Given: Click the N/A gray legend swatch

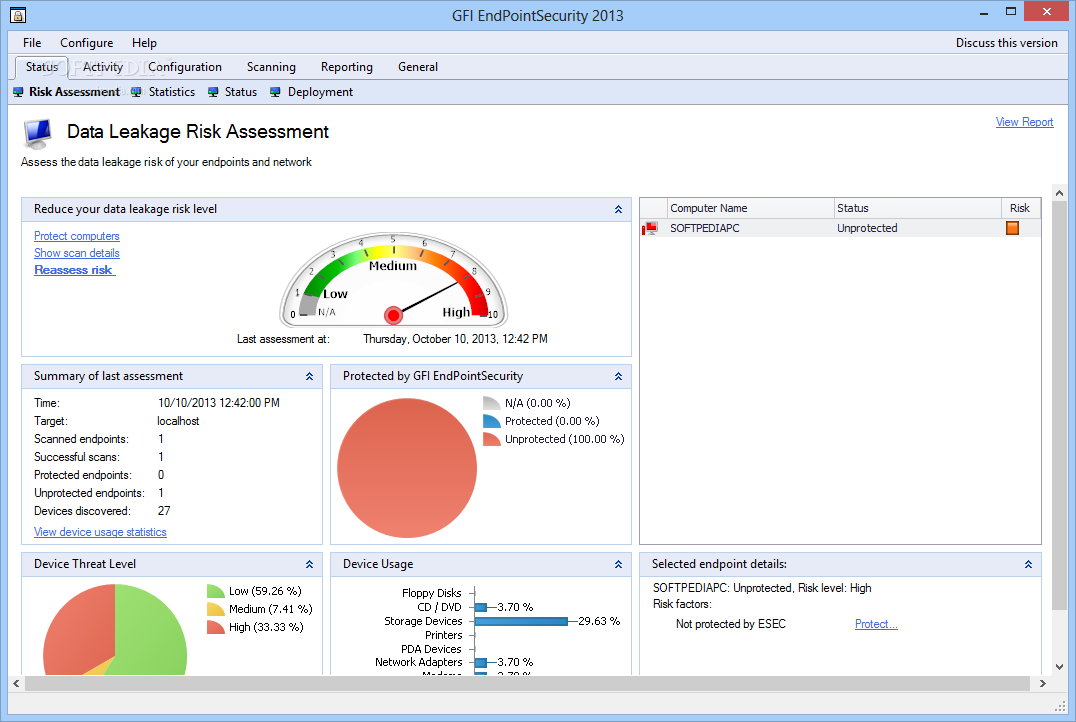Looking at the screenshot, I should pyautogui.click(x=491, y=403).
